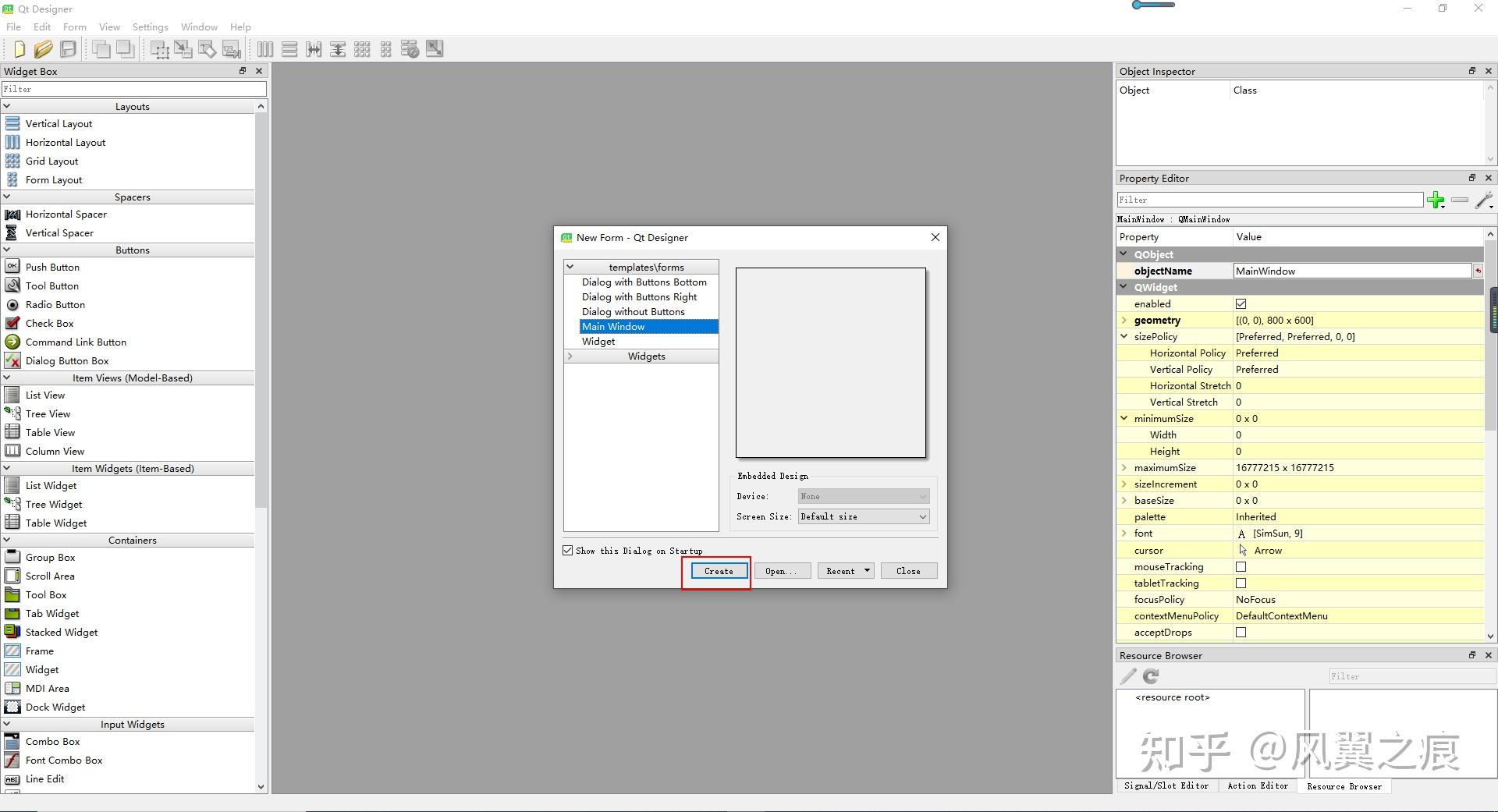Apply Lay Out Vertically in Splitter
The image size is (1498, 812).
[338, 49]
